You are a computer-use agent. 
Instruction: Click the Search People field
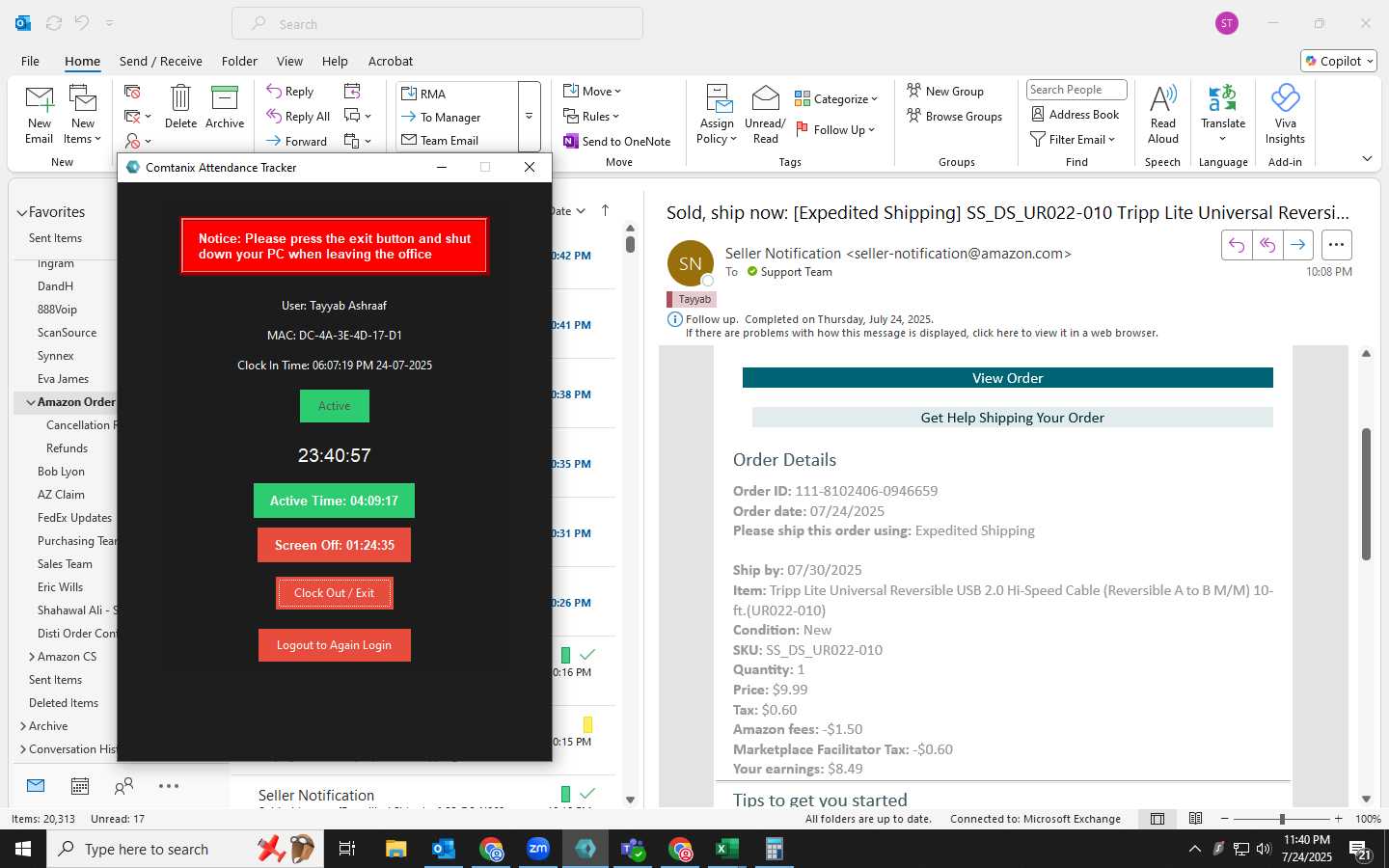pyautogui.click(x=1076, y=90)
